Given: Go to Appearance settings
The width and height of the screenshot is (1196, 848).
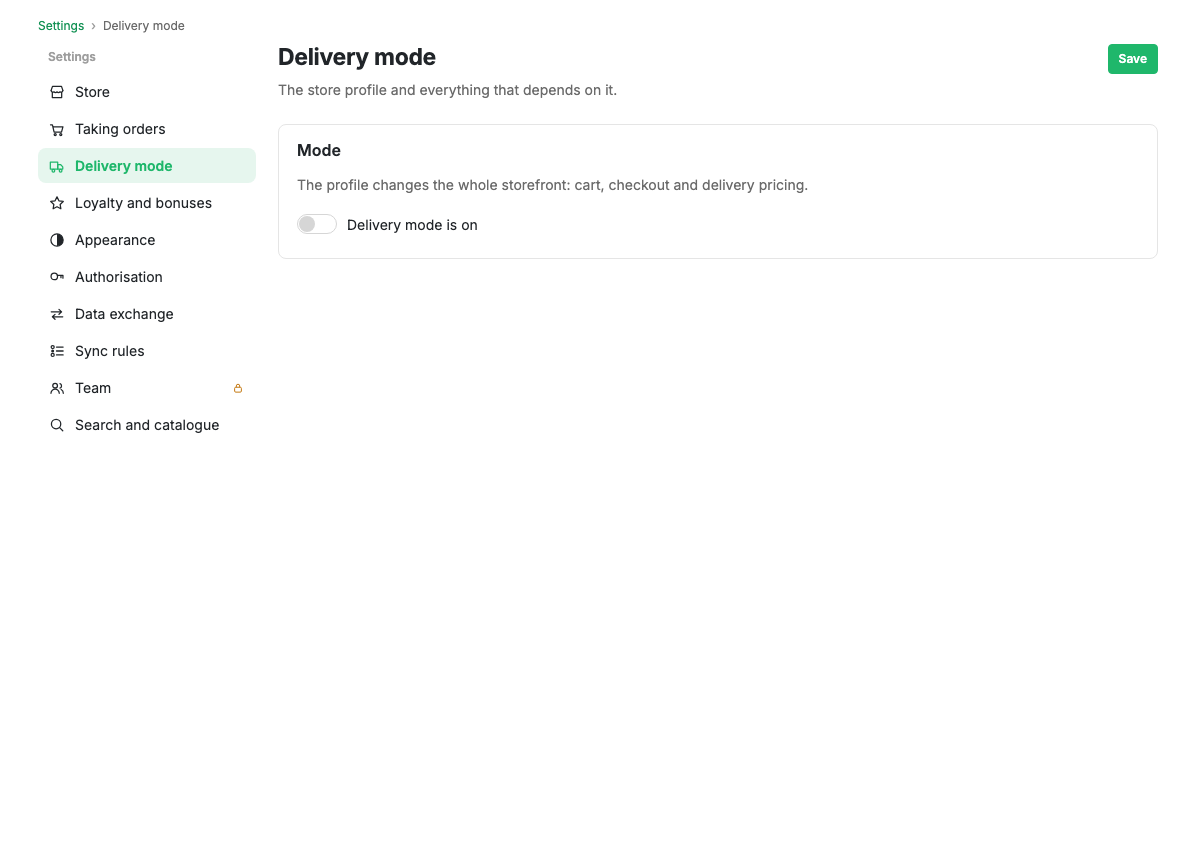Looking at the screenshot, I should 146,240.
